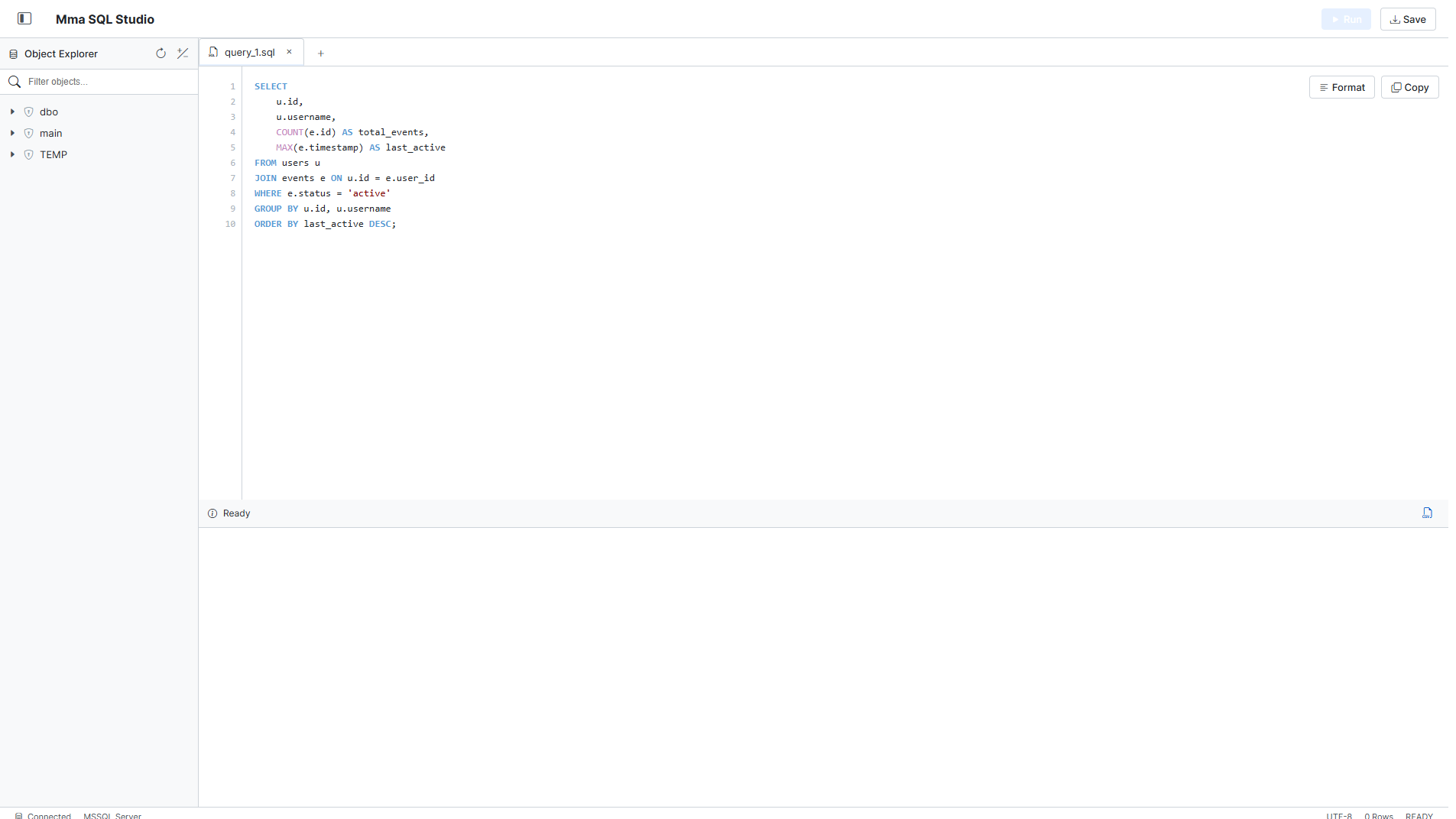Image resolution: width=1456 pixels, height=819 pixels.
Task: Collapse all Object Explorer nodes
Action: (x=183, y=53)
